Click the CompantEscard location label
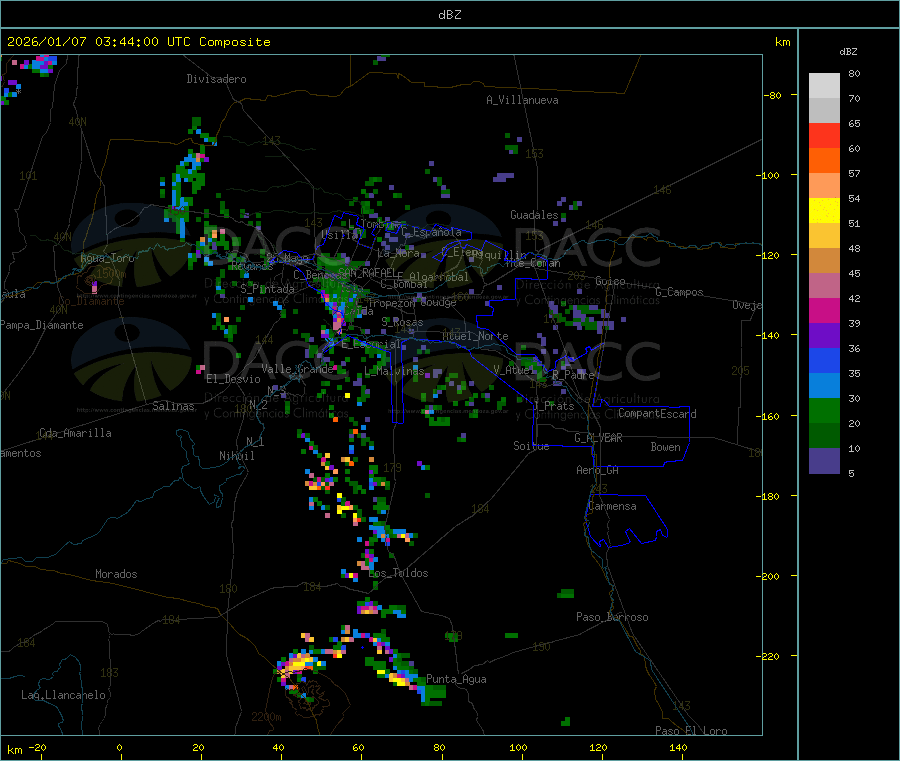Screen dimensions: 900x761 pyautogui.click(x=657, y=414)
